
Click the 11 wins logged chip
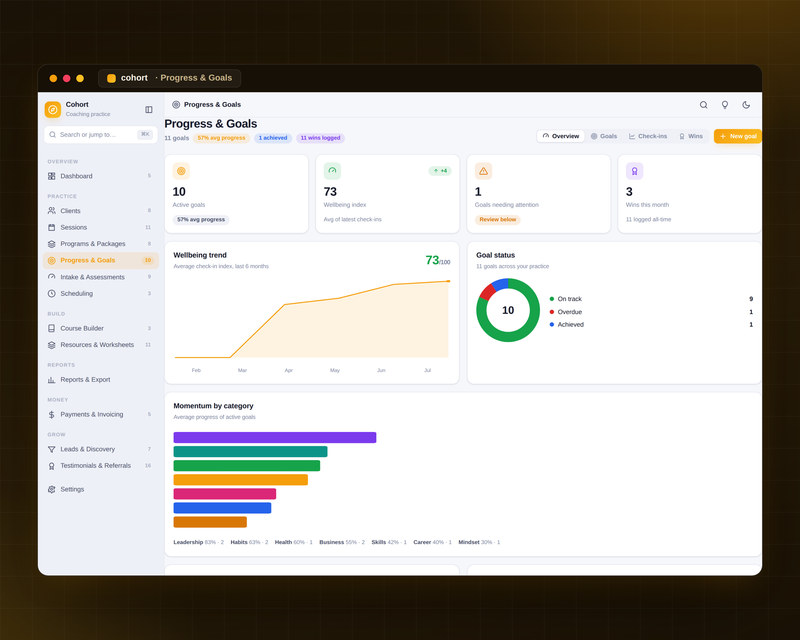click(x=320, y=138)
